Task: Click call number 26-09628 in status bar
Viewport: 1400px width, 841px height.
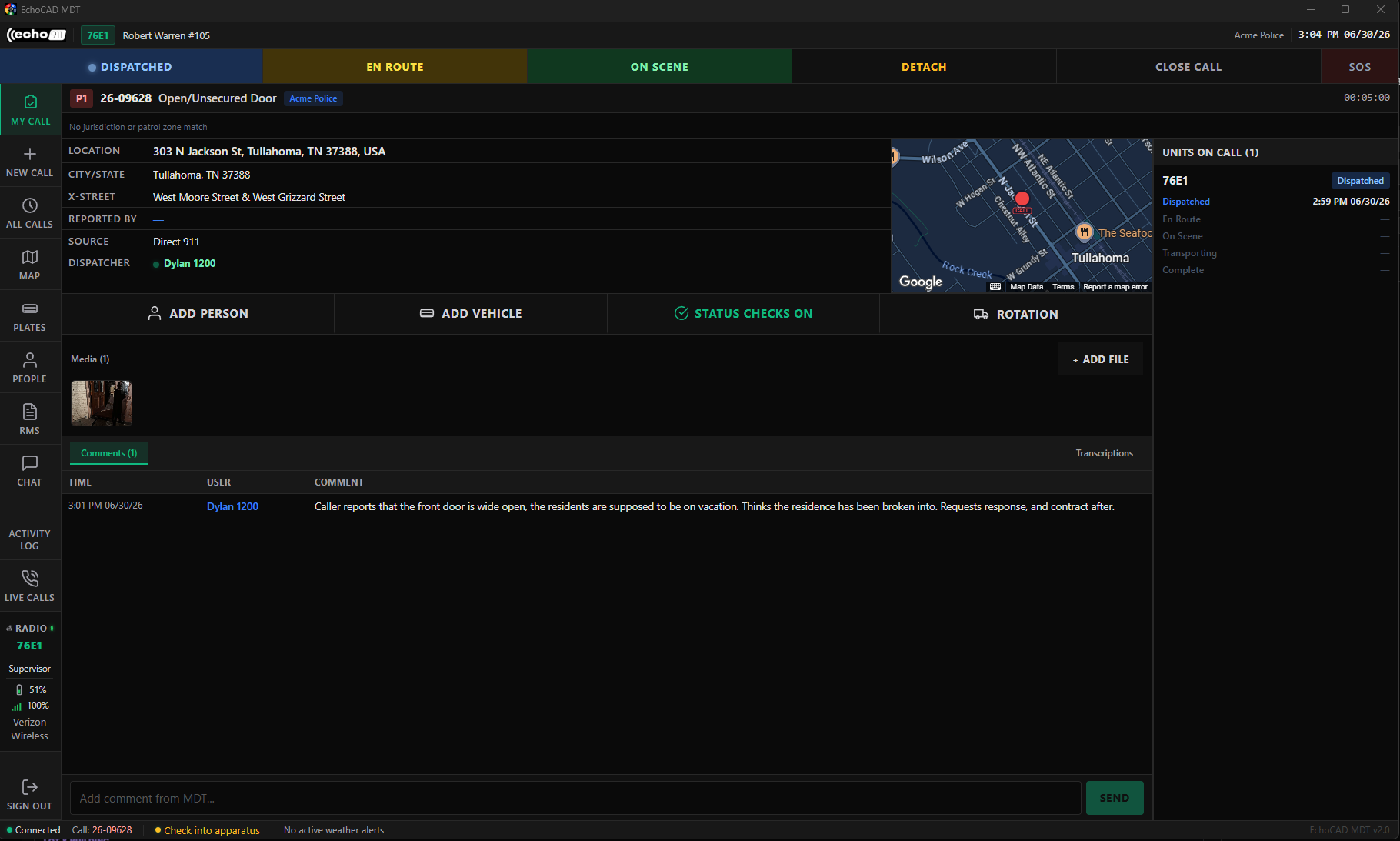Action: (x=112, y=830)
